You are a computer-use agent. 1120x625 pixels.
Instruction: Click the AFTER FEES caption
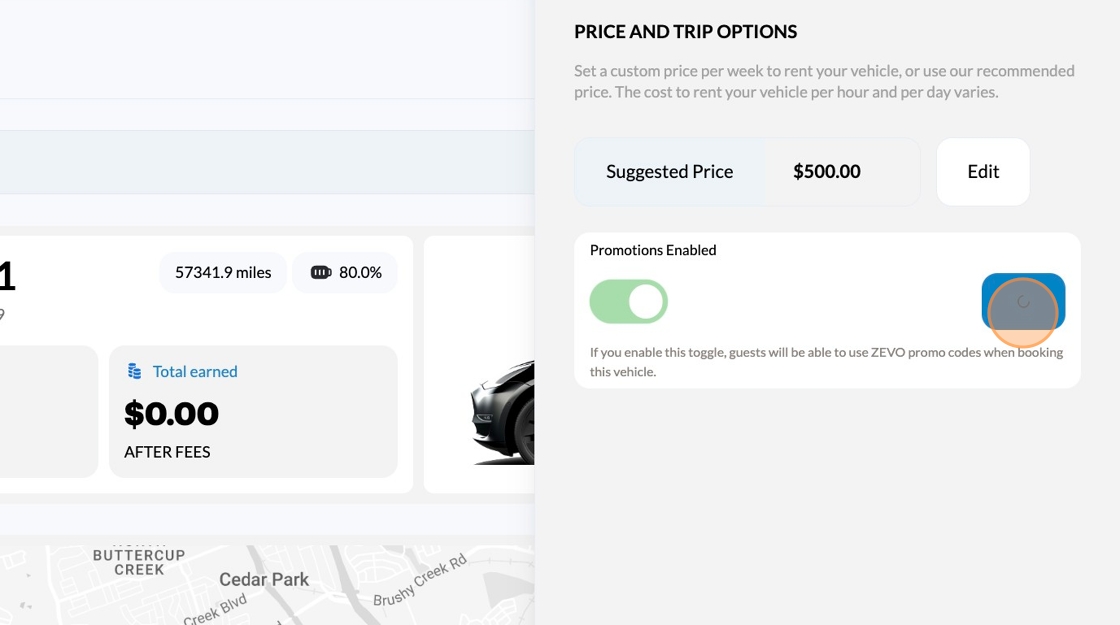click(167, 452)
